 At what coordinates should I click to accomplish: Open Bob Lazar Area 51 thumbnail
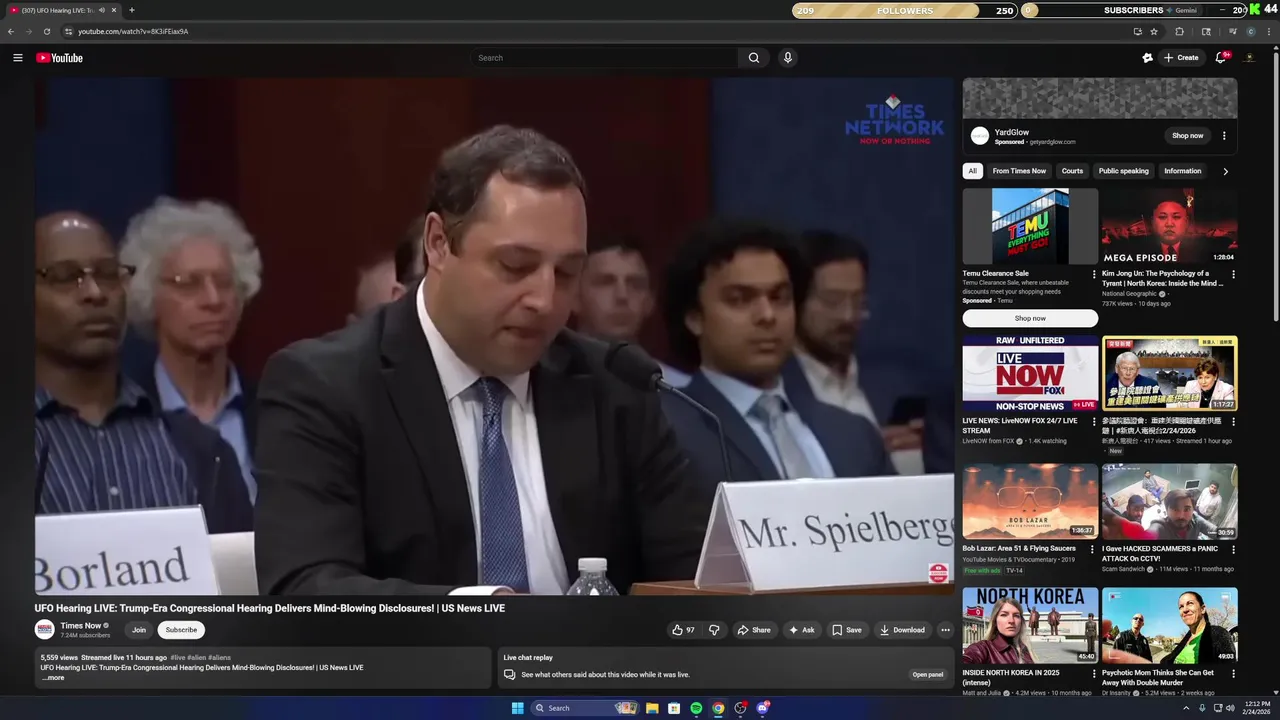pyautogui.click(x=1030, y=501)
